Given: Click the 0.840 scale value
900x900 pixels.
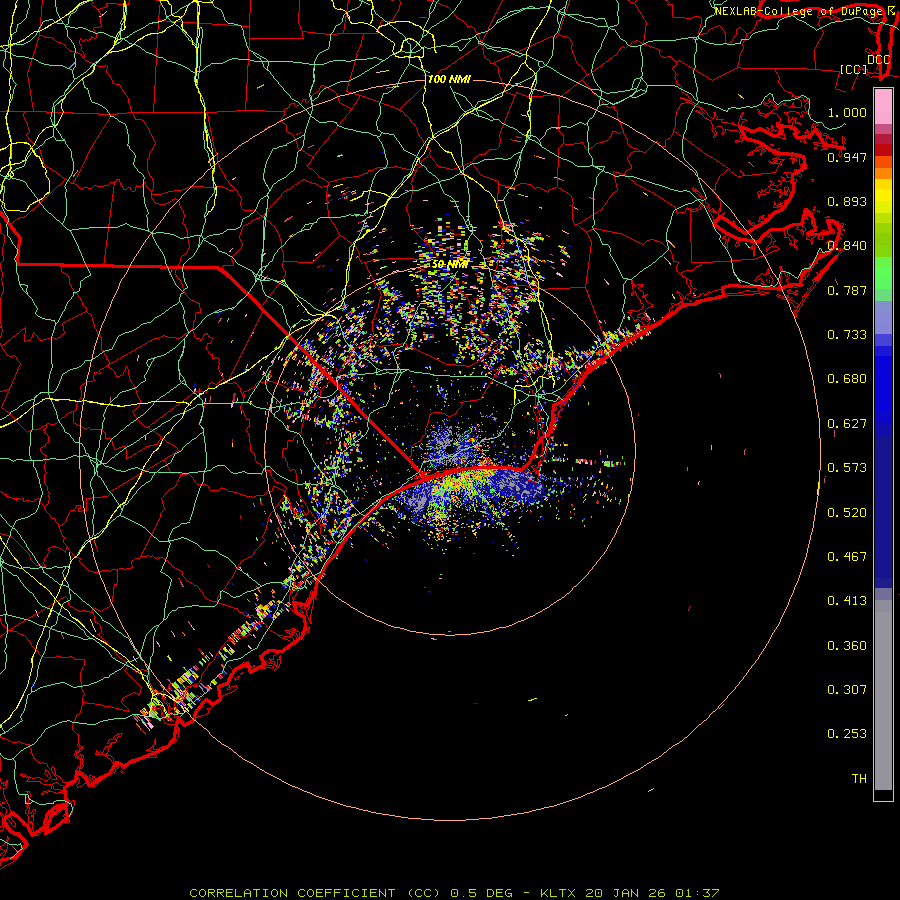Looking at the screenshot, I should 847,246.
